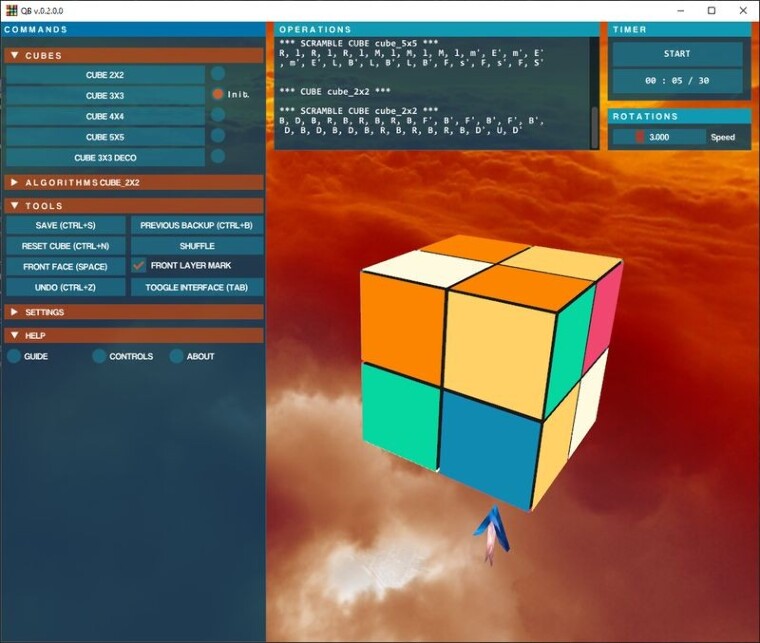Click UNDO (CTRL+Z) button

(65, 287)
